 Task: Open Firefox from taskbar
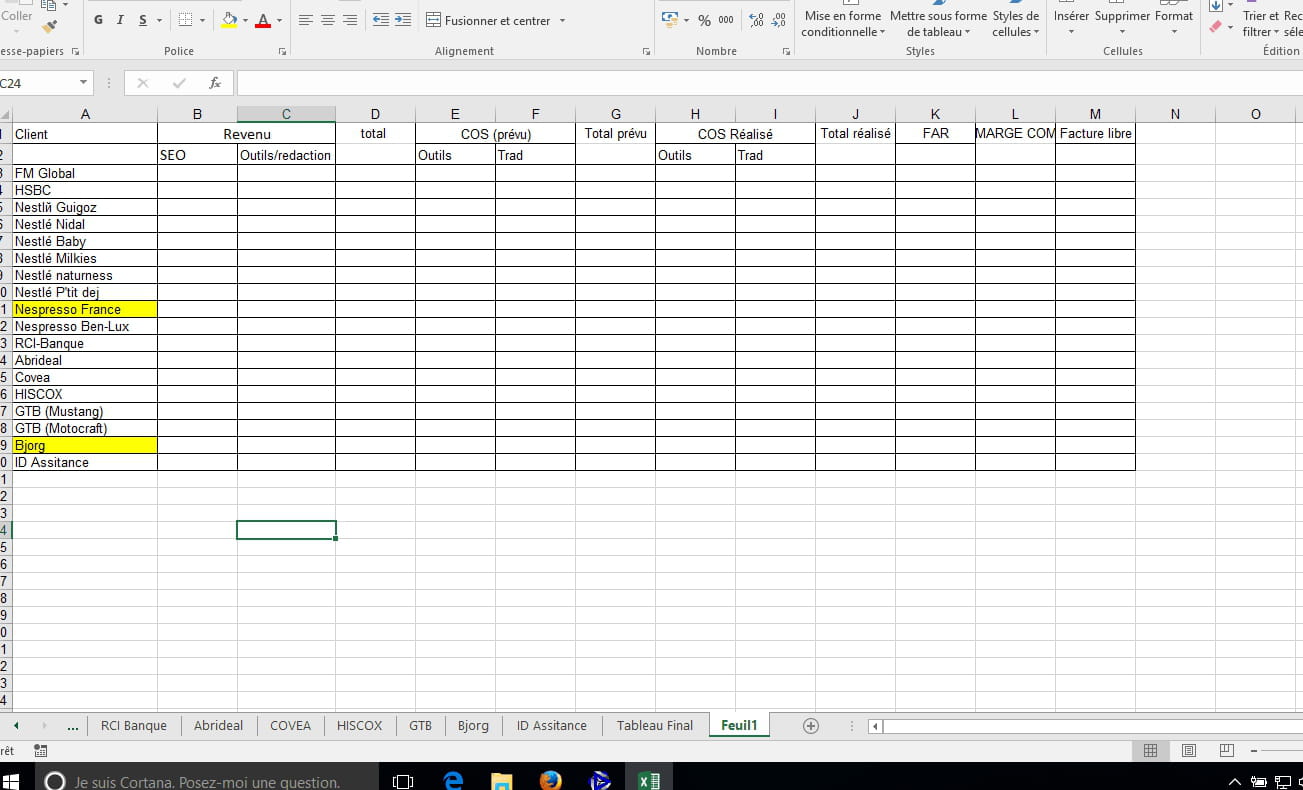(x=551, y=781)
